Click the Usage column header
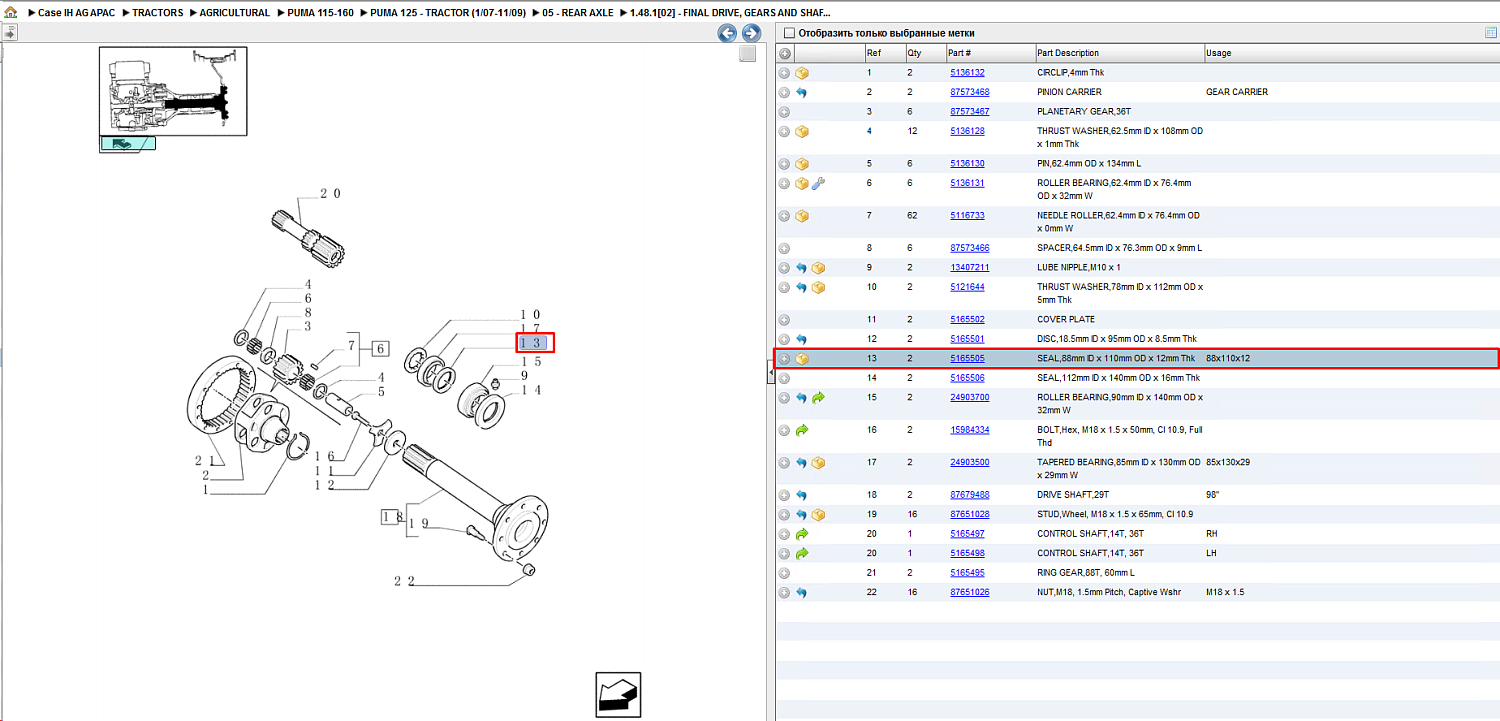The height and width of the screenshot is (721, 1500). tap(1351, 53)
